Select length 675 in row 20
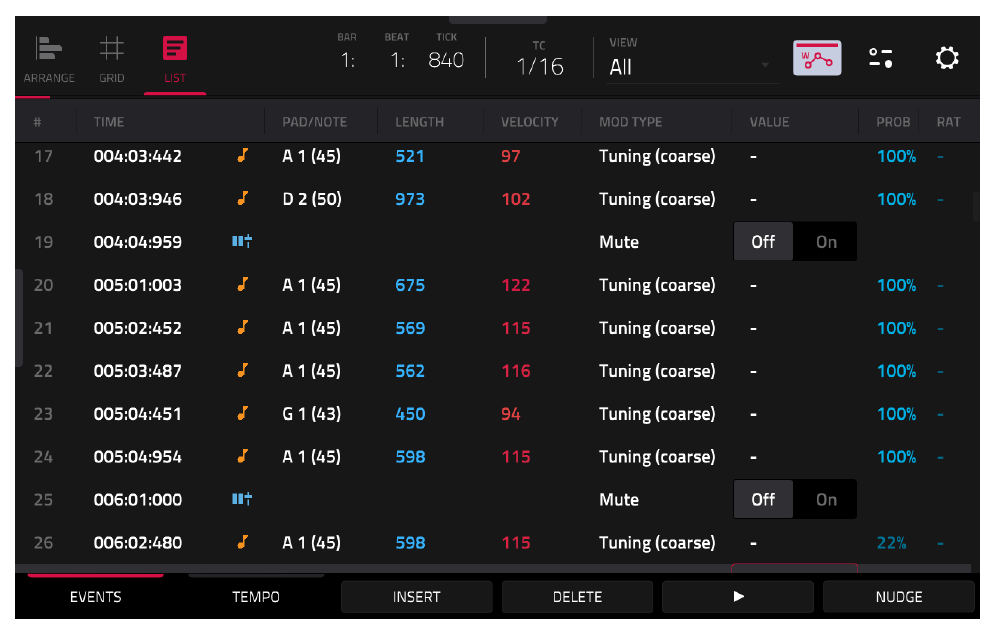996x636 pixels. [410, 285]
